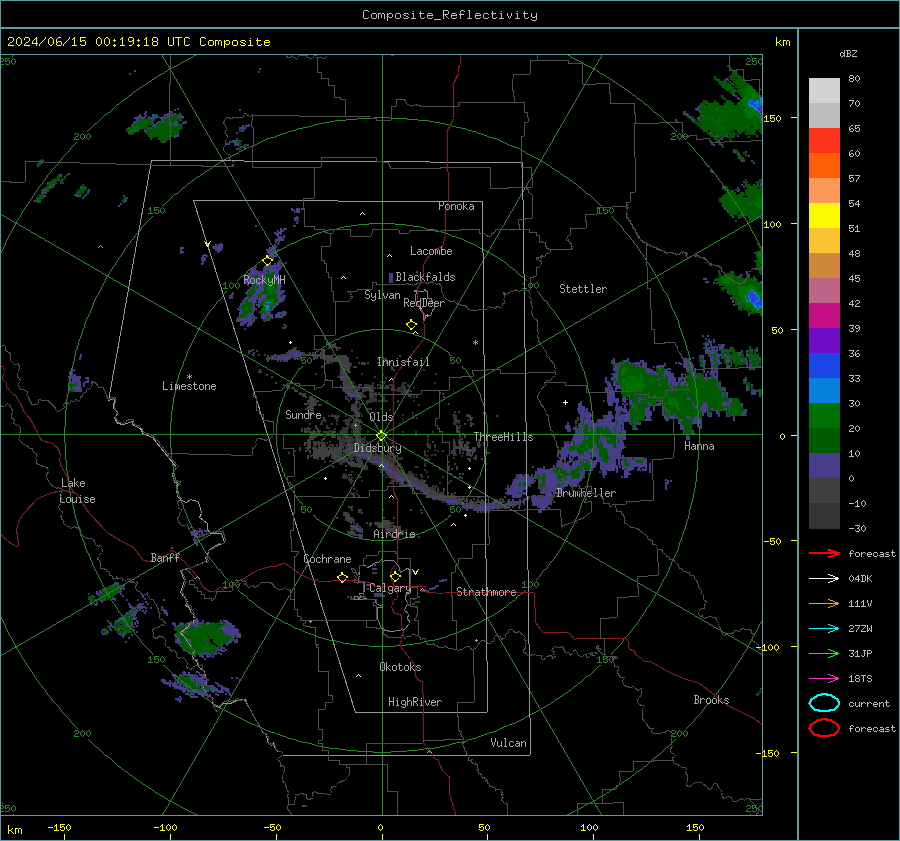This screenshot has width=900, height=841.
Task: Click the asterisk marker southeast of Red Deer
Action: pos(475,343)
